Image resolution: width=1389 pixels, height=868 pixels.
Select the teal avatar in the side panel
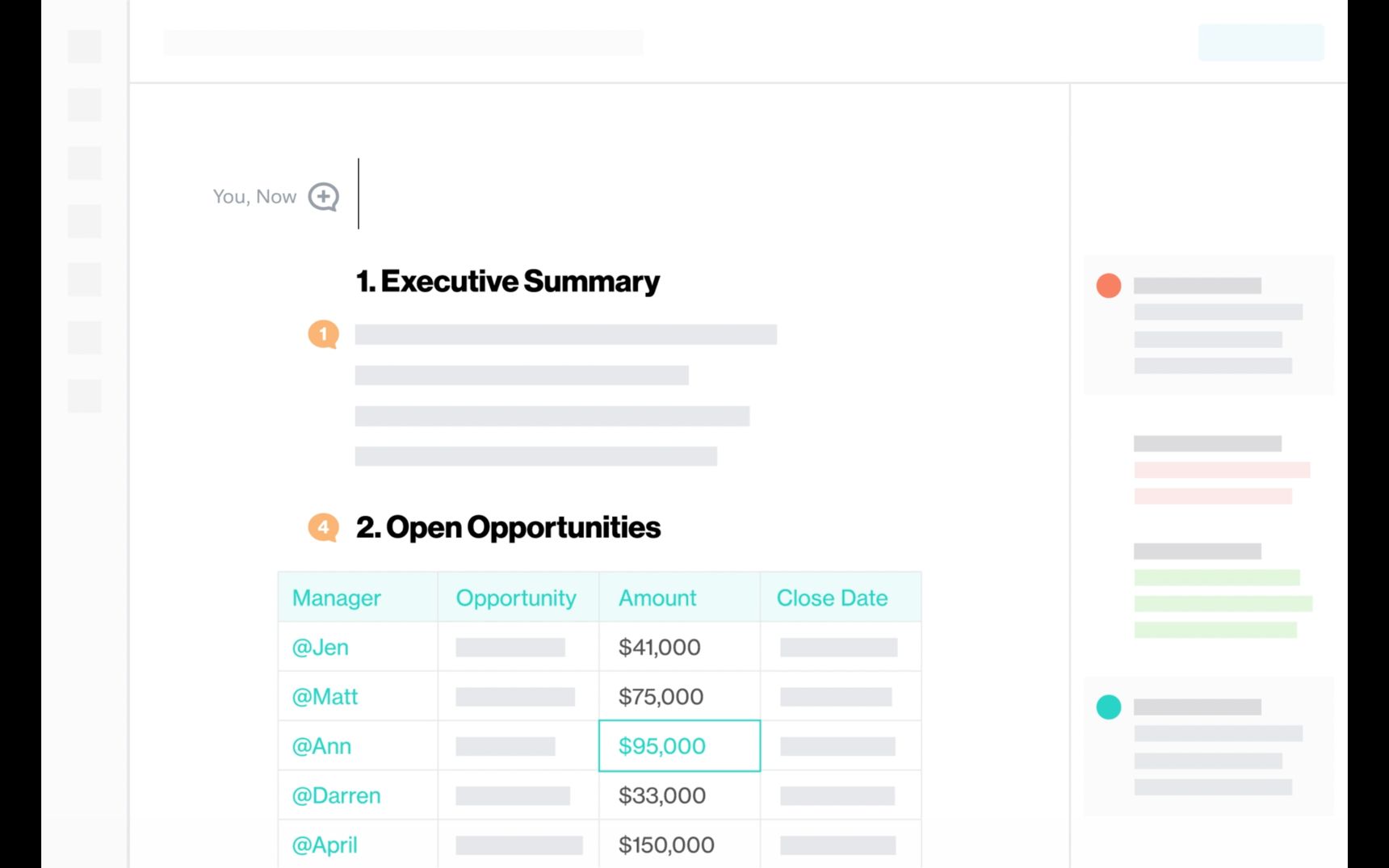tap(1109, 707)
